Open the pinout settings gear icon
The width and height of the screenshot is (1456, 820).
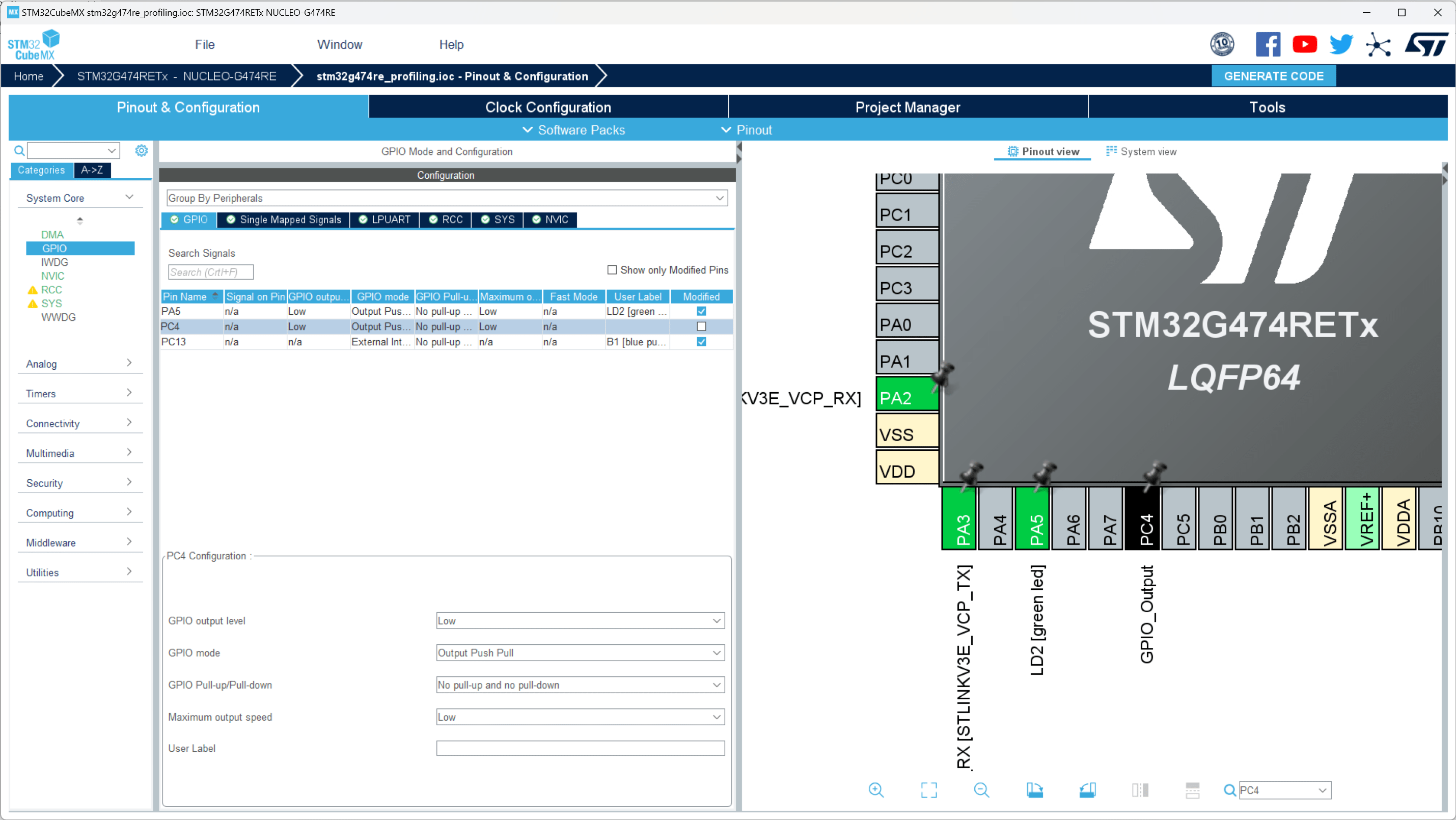click(x=141, y=150)
